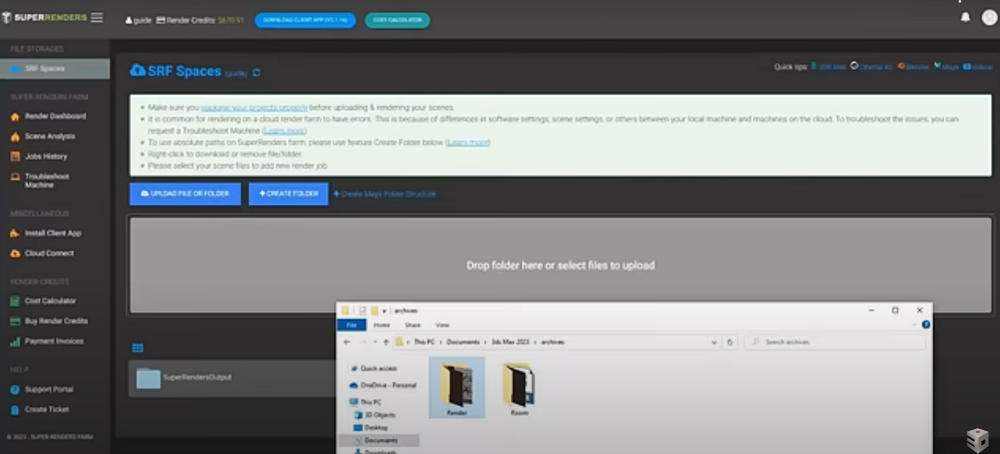Open SRF Spaces in the sidebar

55,69
